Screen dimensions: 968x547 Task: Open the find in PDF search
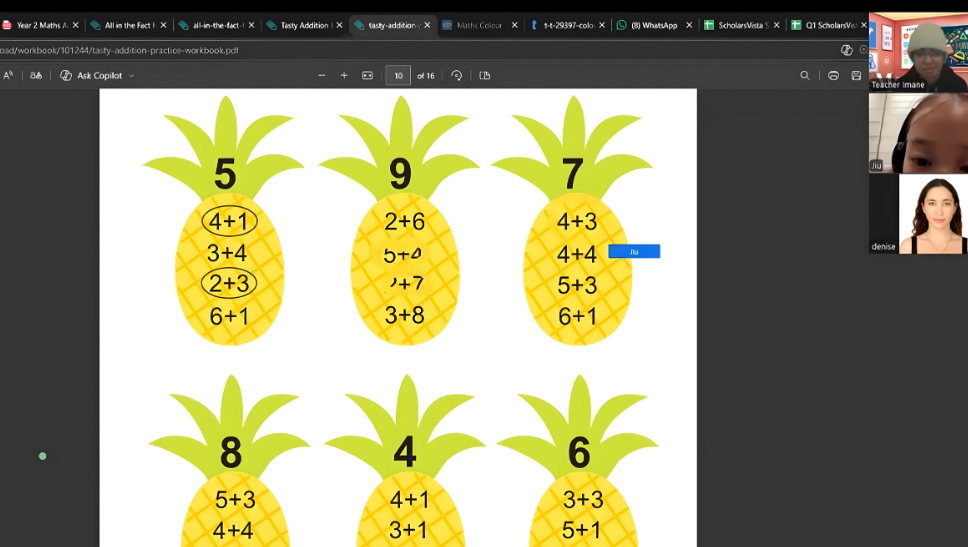pyautogui.click(x=805, y=76)
